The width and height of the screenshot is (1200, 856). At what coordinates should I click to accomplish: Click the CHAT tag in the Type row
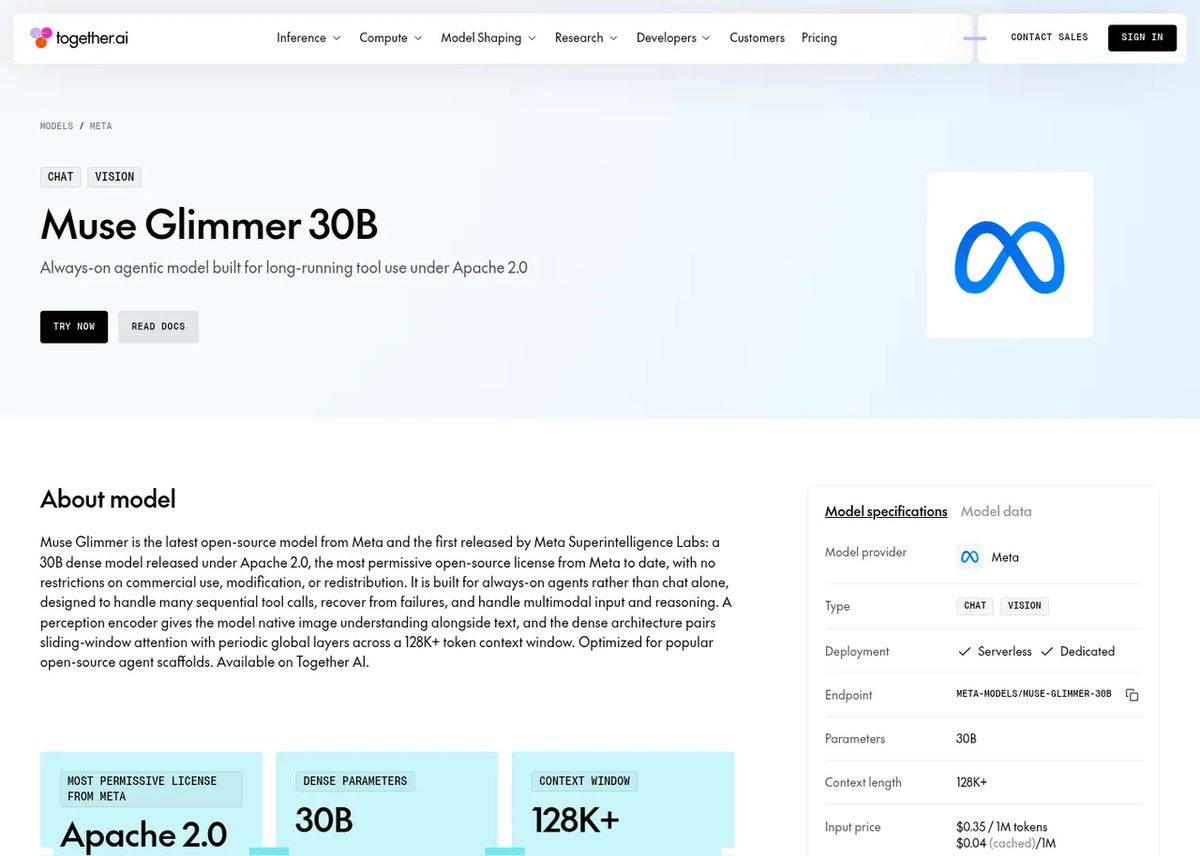tap(975, 606)
